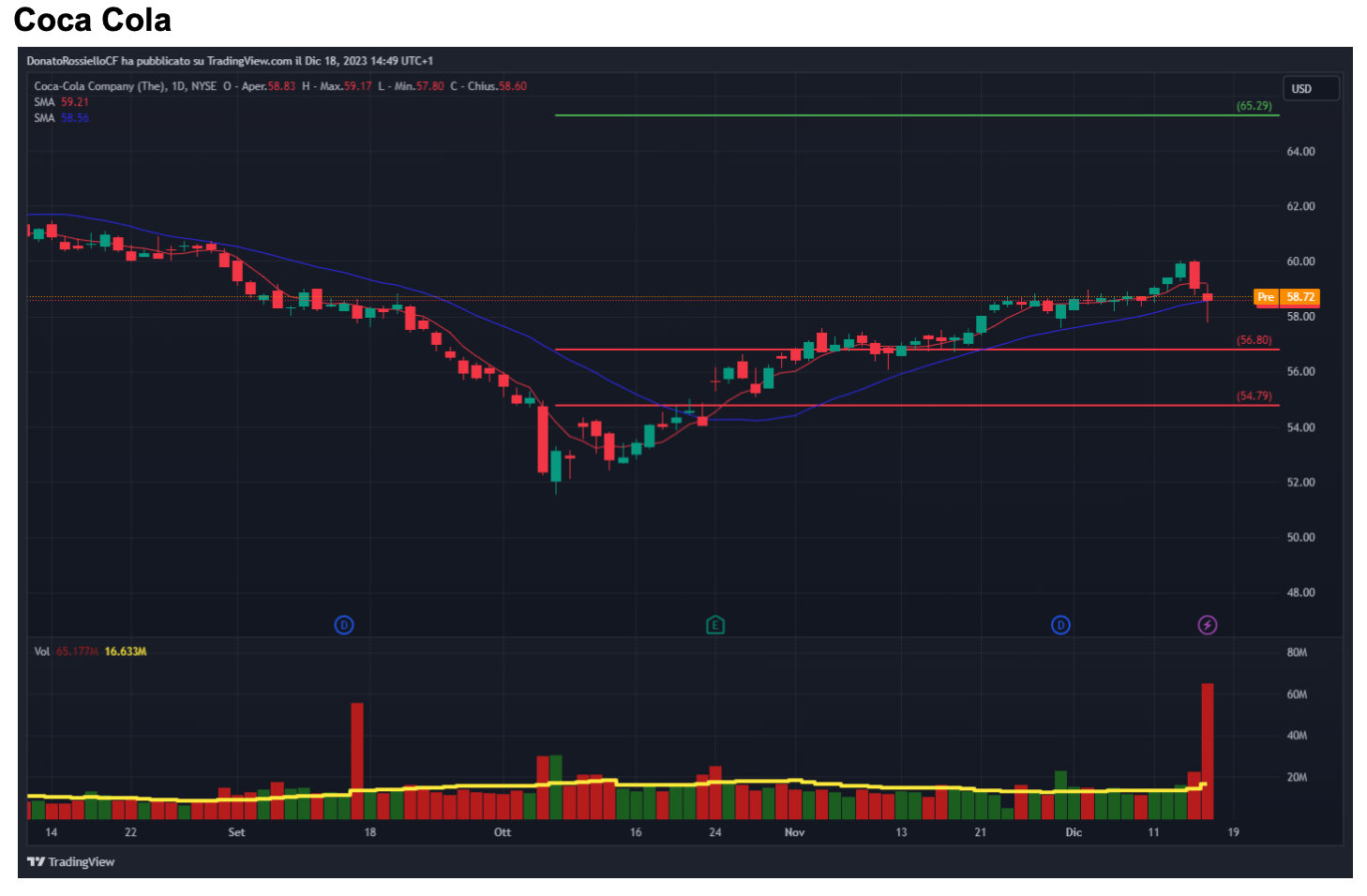This screenshot has width=1367, height=896.
Task: Click the SMA 58.56 indicator legend
Action: pyautogui.click(x=61, y=118)
